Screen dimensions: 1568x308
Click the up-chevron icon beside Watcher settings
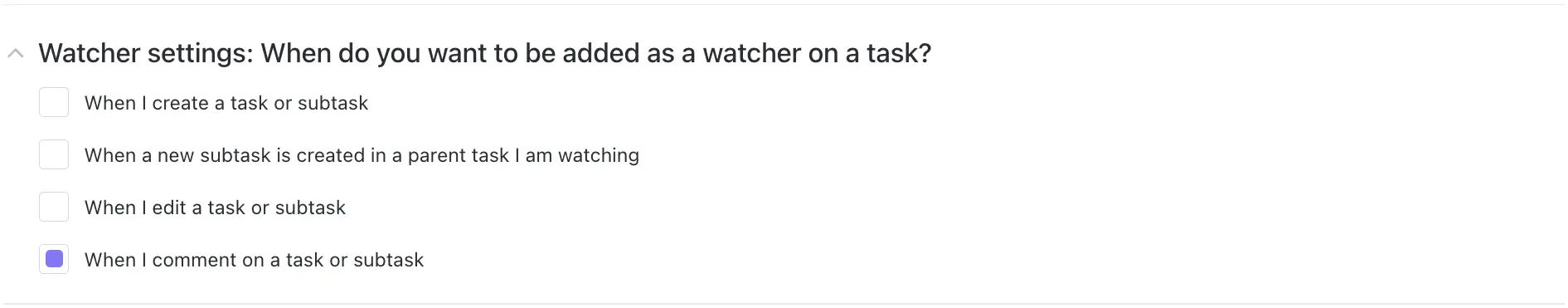15,54
